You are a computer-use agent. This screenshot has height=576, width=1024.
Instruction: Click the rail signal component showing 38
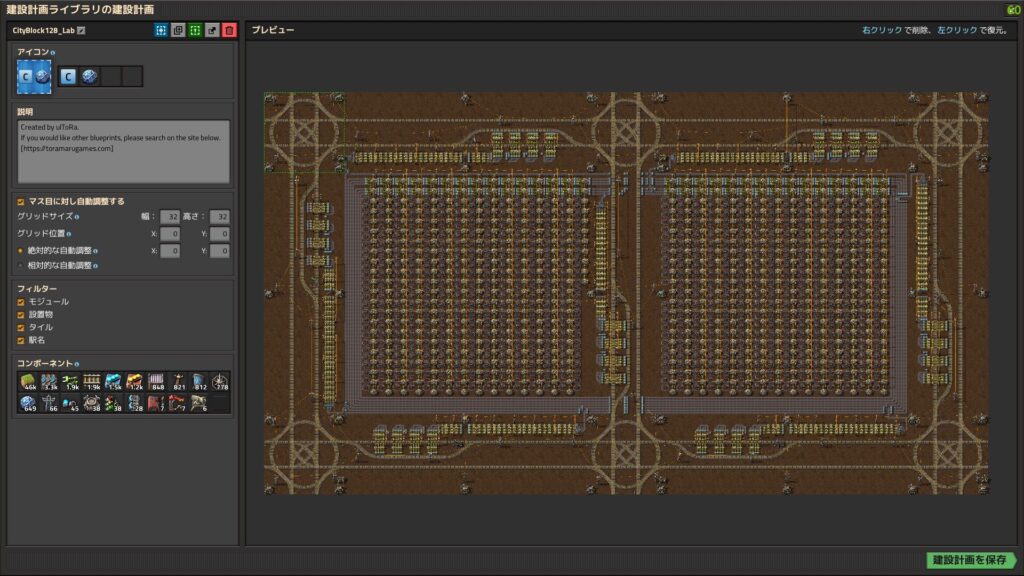pyautogui.click(x=113, y=403)
